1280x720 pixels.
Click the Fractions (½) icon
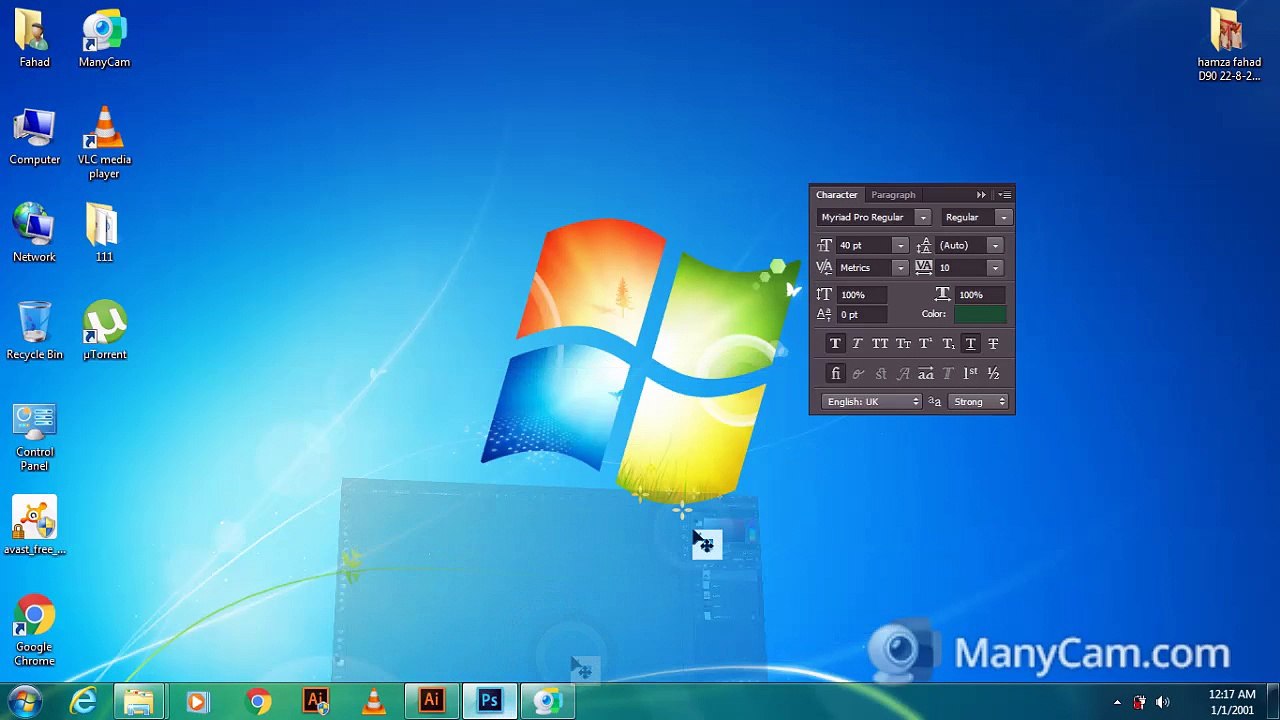[x=993, y=374]
